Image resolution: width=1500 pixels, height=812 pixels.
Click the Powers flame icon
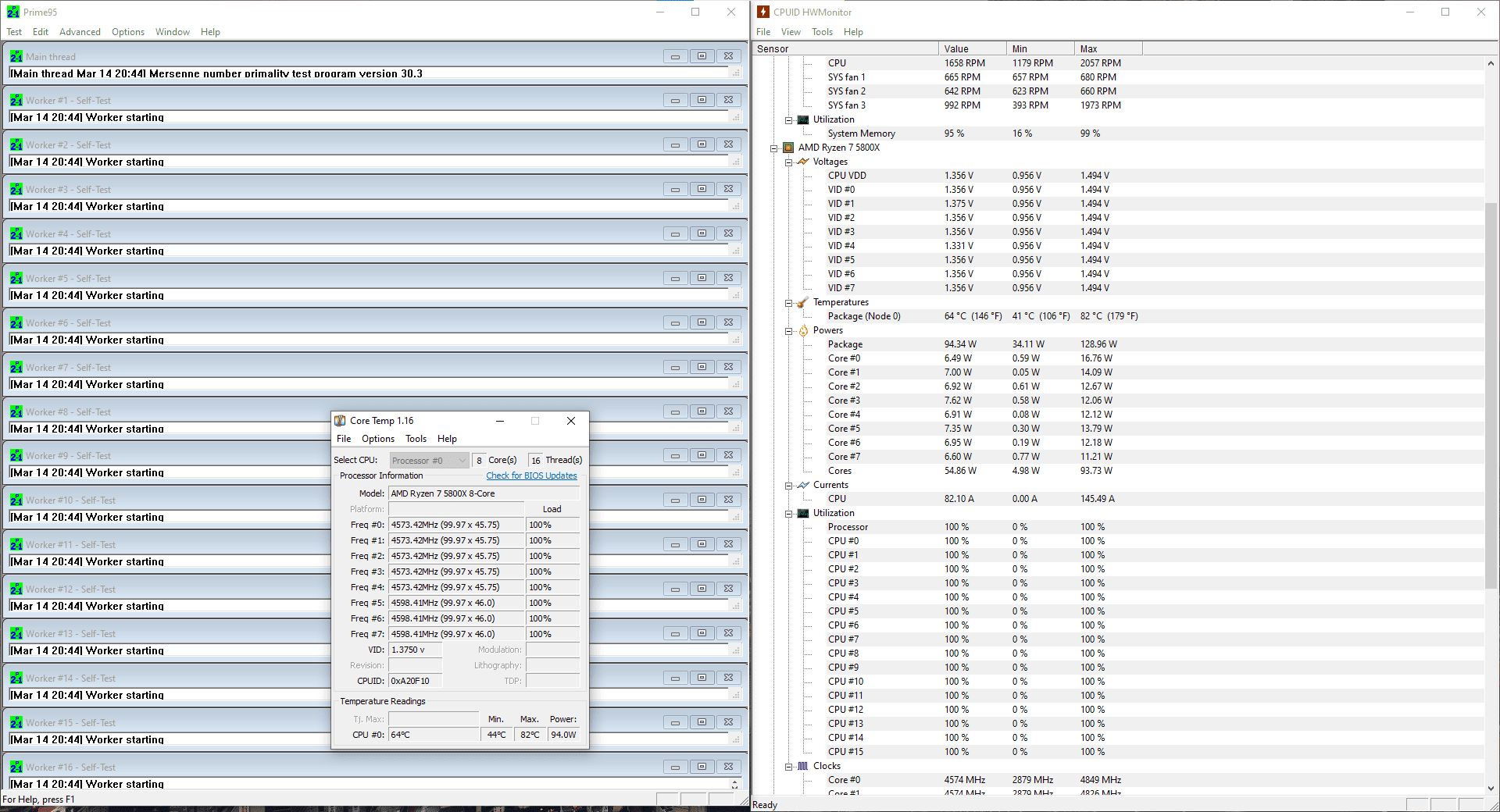pos(803,330)
